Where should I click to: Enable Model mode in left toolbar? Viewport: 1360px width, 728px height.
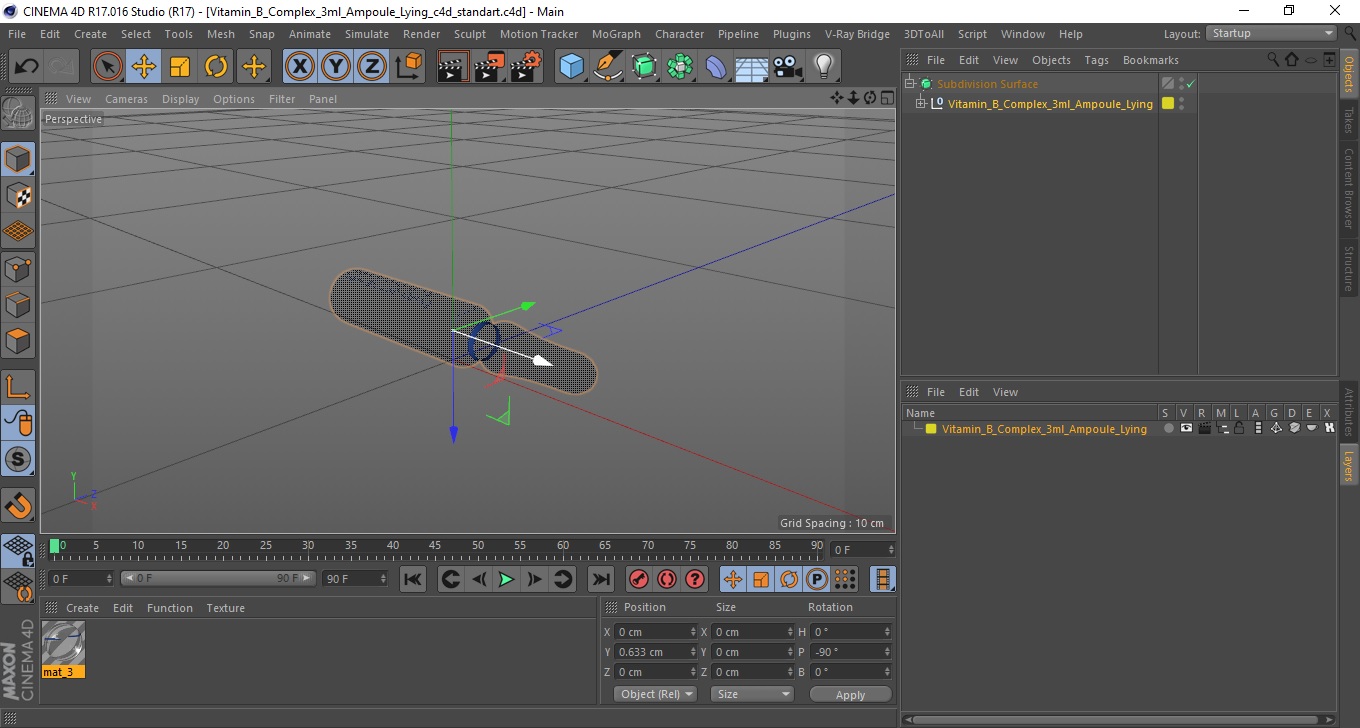coord(19,159)
